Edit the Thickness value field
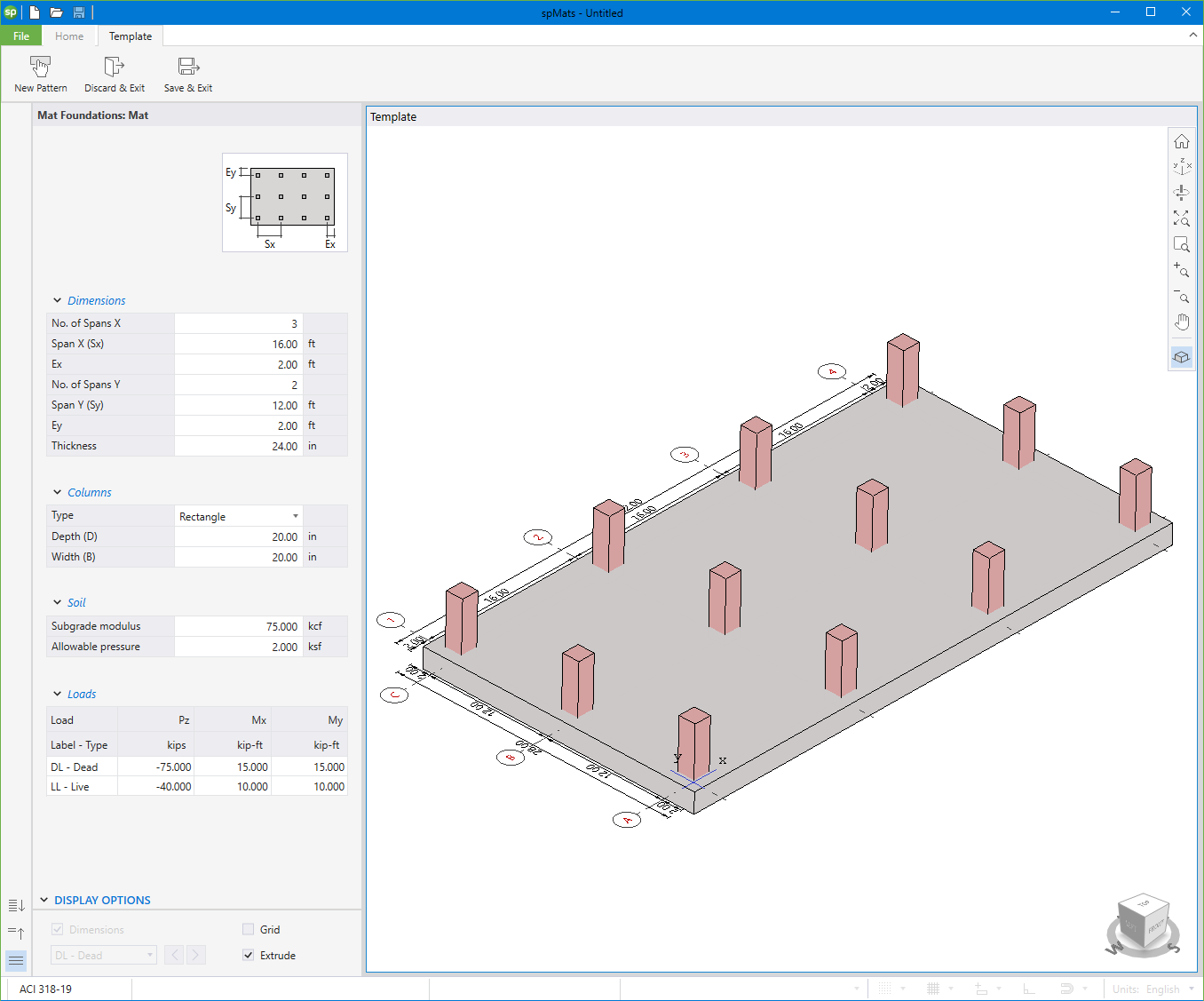Image resolution: width=1204 pixels, height=1001 pixels. 238,446
